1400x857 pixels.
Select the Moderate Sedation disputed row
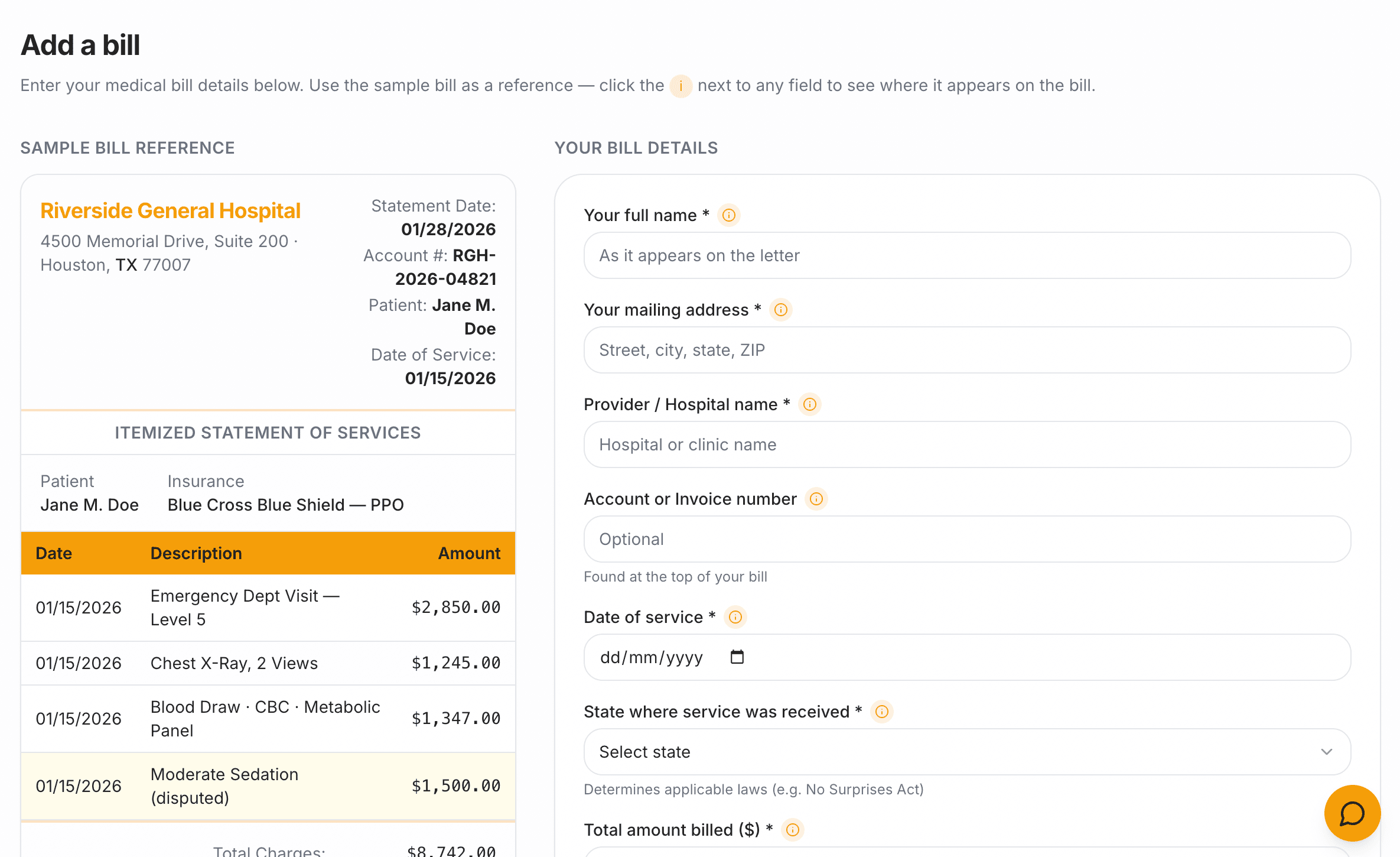269,786
